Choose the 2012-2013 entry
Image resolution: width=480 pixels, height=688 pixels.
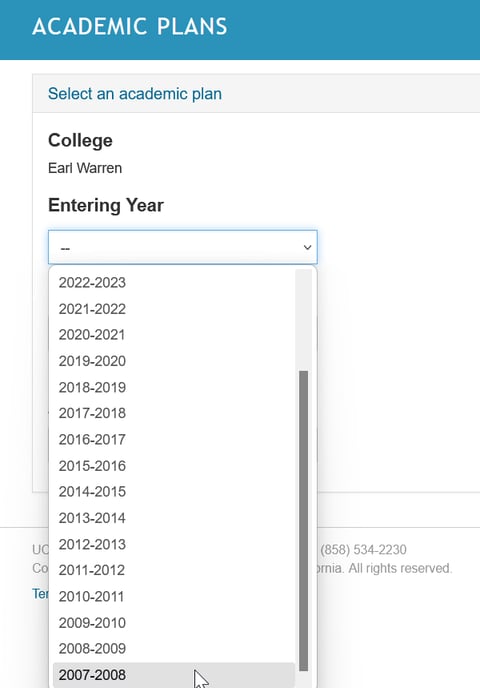coord(173,544)
